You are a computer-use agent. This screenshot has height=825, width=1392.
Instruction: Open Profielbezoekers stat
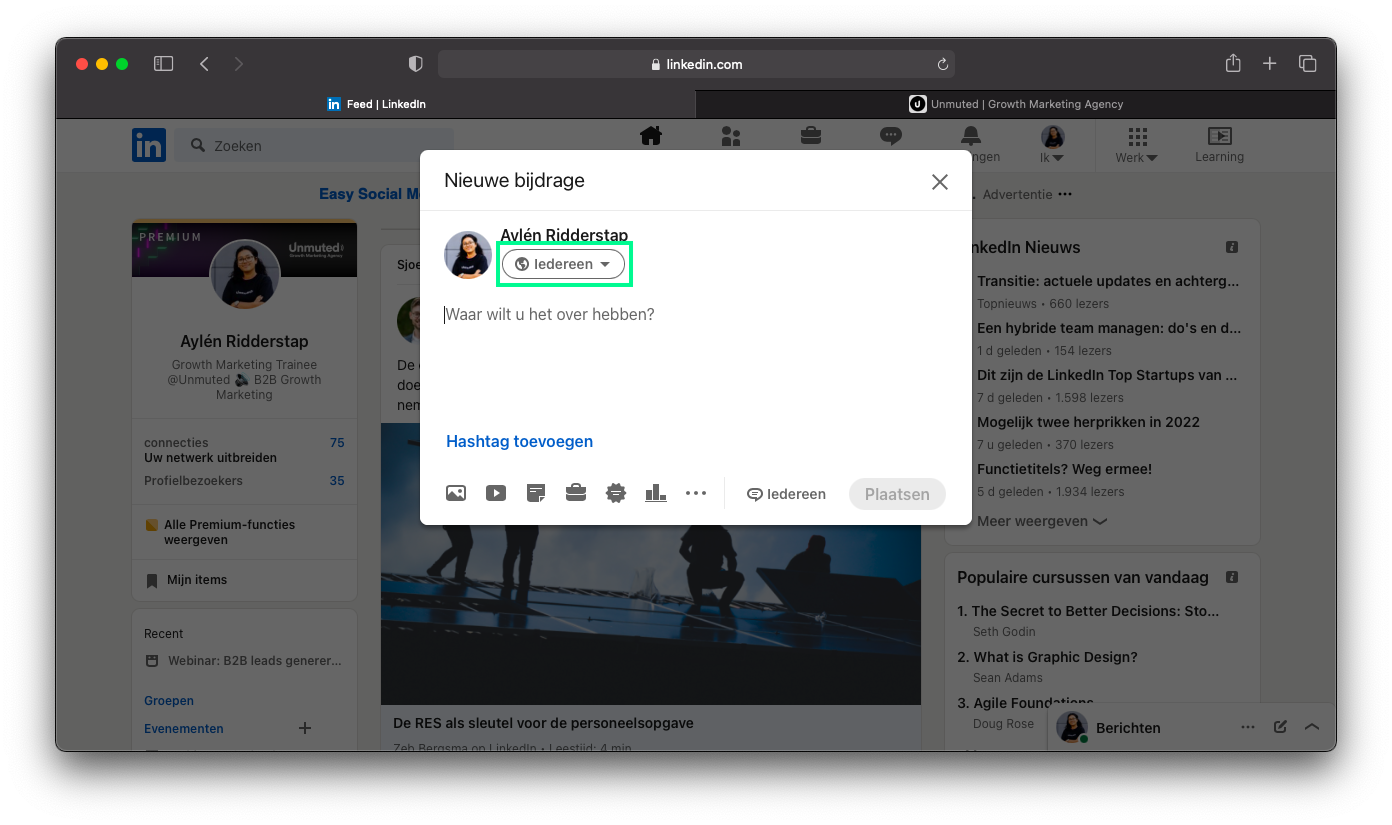(x=244, y=481)
